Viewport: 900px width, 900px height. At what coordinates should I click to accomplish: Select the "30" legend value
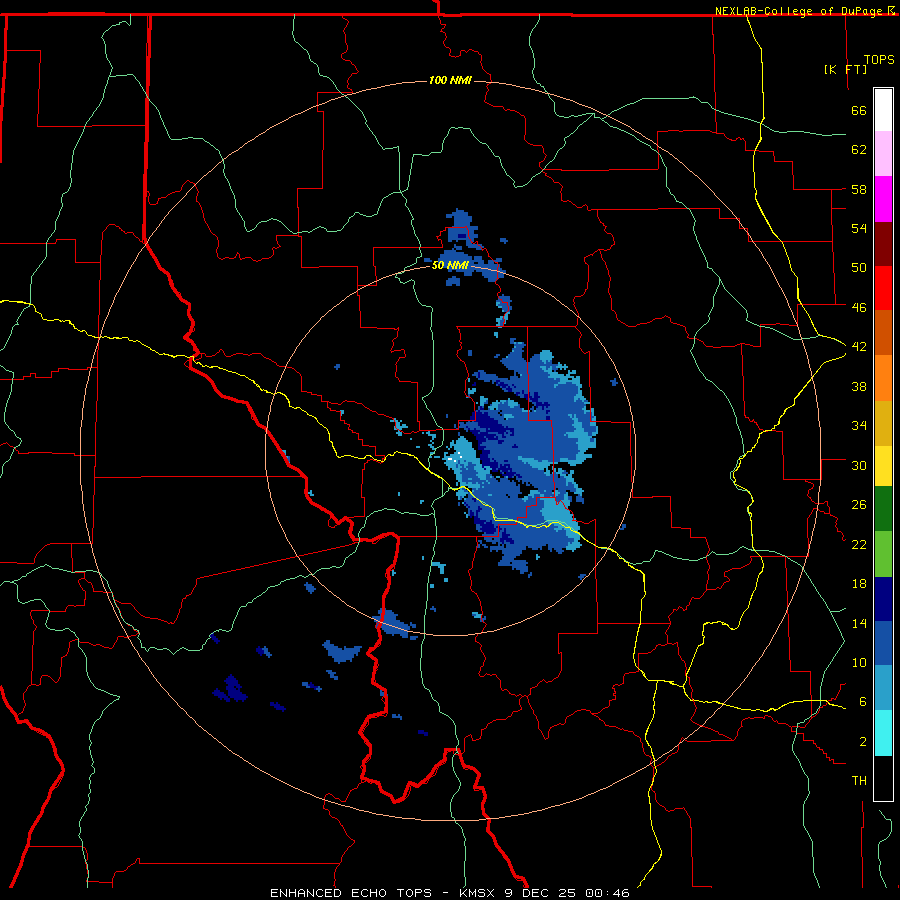(859, 465)
